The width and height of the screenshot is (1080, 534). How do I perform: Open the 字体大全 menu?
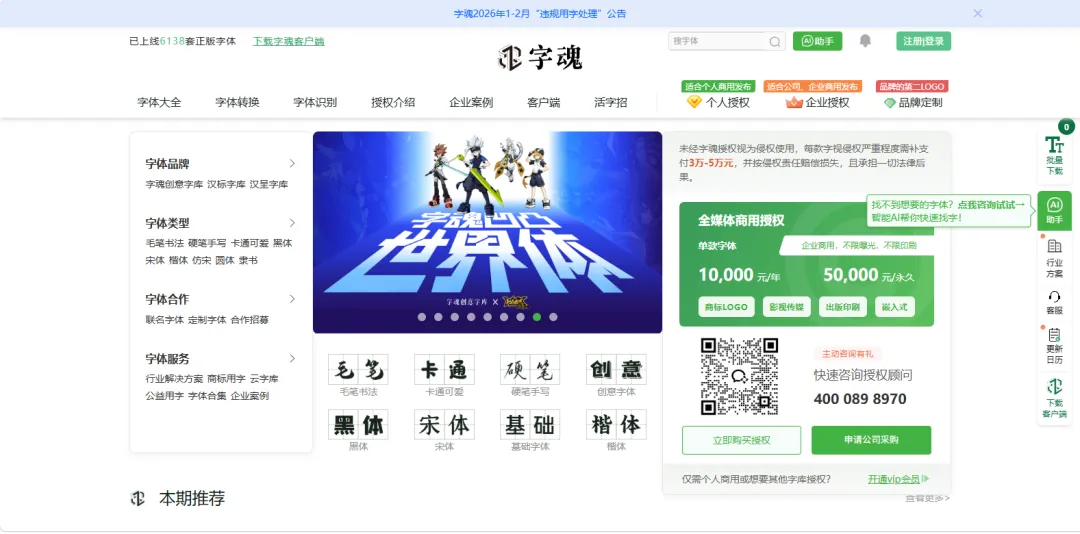pos(159,102)
